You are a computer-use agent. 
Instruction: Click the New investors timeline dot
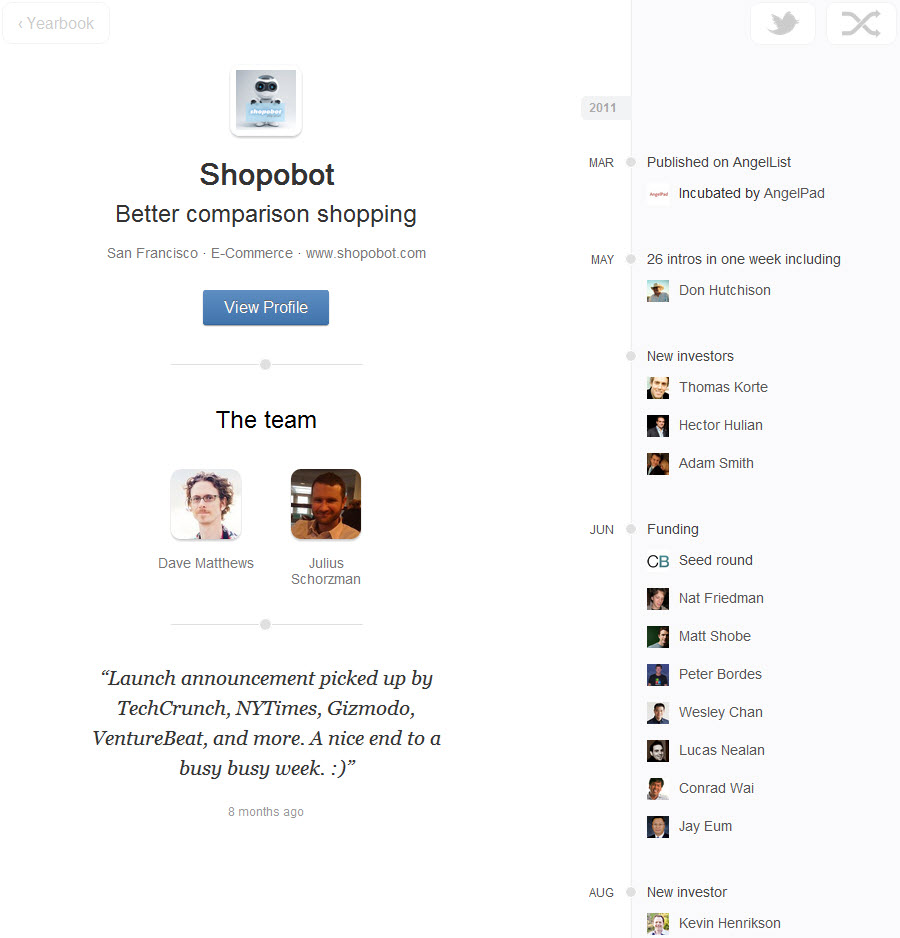coord(631,356)
